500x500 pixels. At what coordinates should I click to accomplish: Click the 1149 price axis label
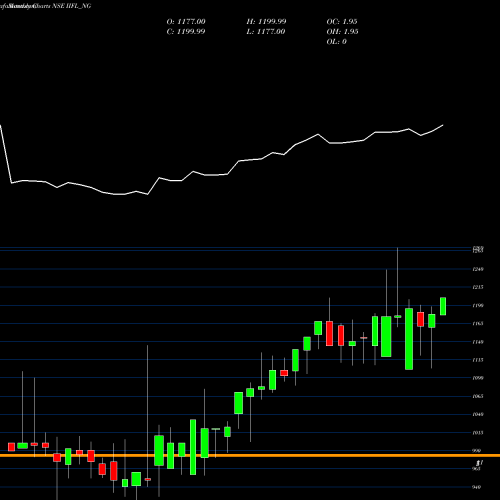[x=478, y=342]
